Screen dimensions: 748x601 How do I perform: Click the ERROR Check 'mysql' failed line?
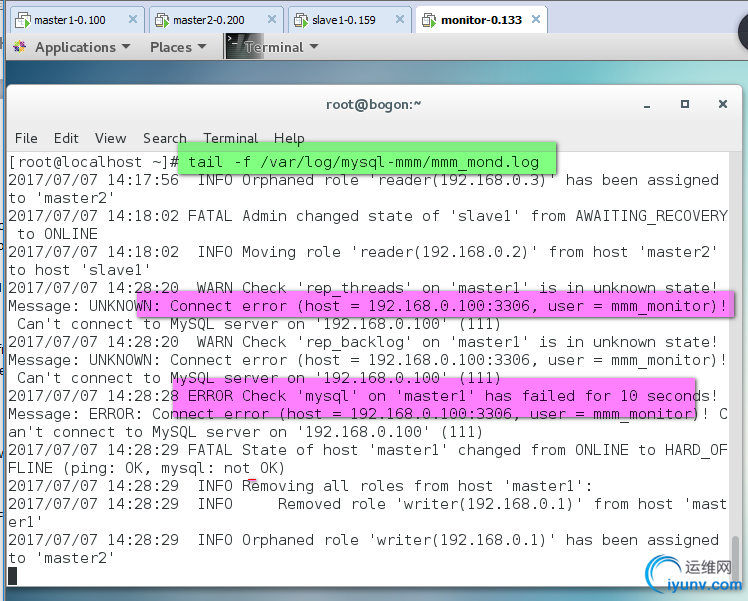pyautogui.click(x=363, y=396)
